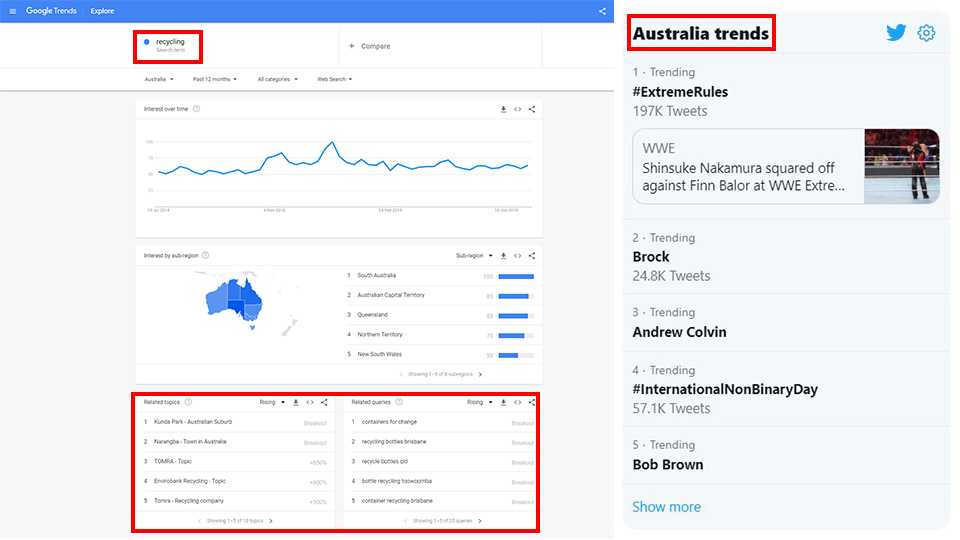Click the share icon in the blue header
The height and width of the screenshot is (540, 960).
coord(602,11)
